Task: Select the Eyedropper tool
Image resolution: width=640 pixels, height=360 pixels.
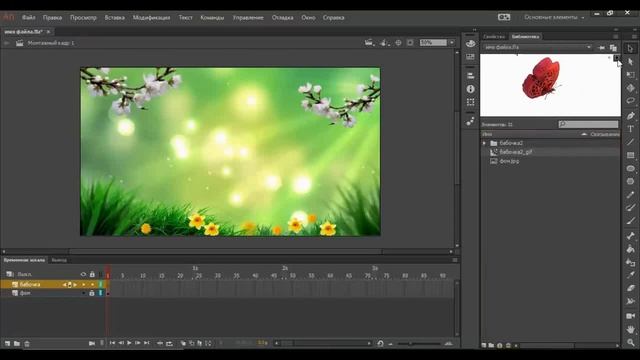Action: coord(631,275)
